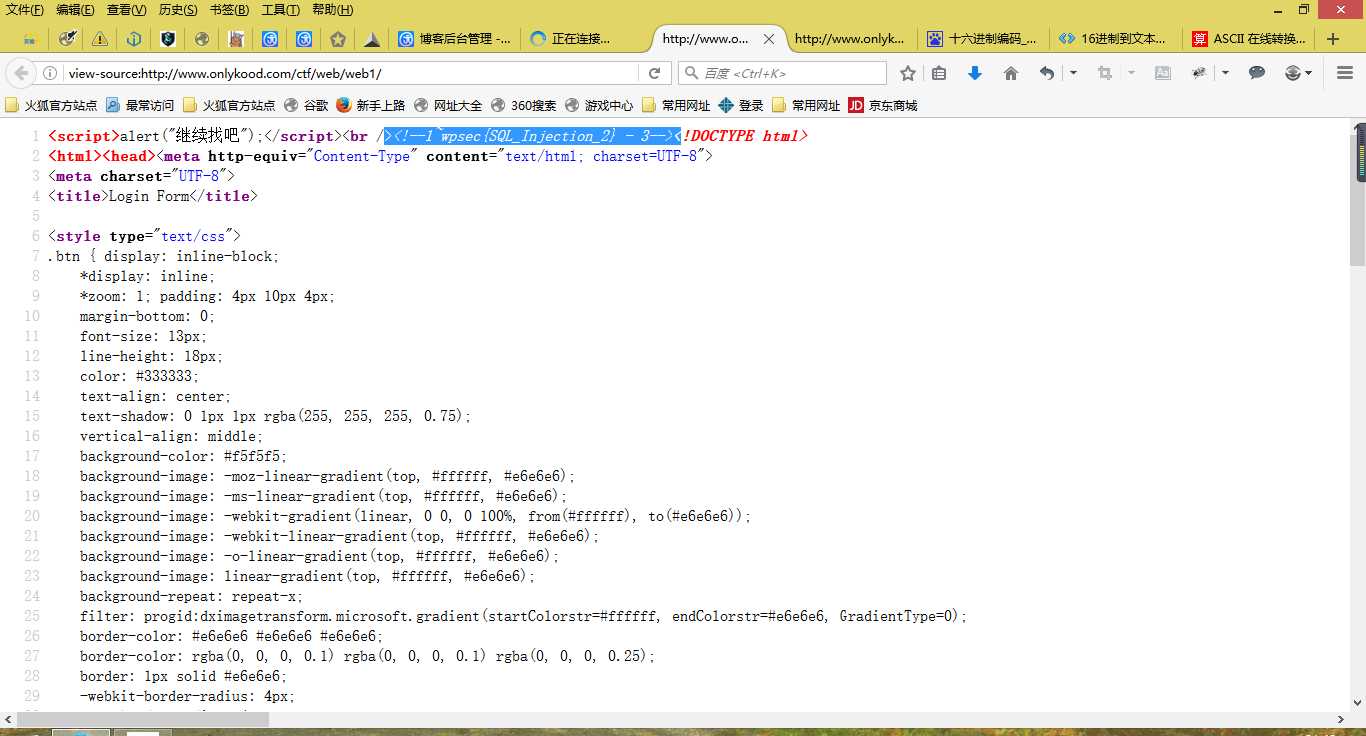This screenshot has width=1366, height=736.
Task: Reload the view-source page
Action: (654, 73)
